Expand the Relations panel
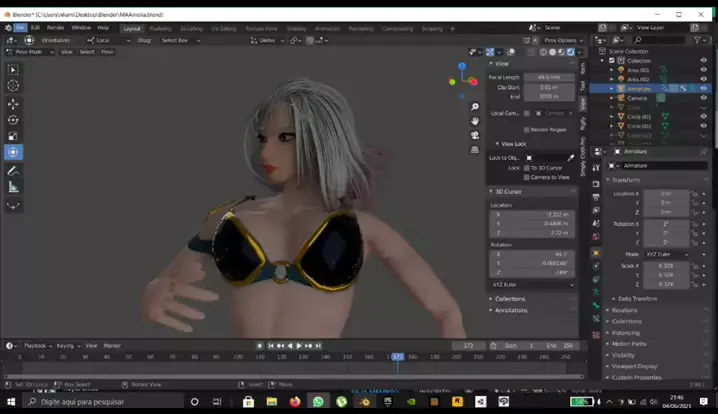The height and width of the screenshot is (414, 718). 625,310
